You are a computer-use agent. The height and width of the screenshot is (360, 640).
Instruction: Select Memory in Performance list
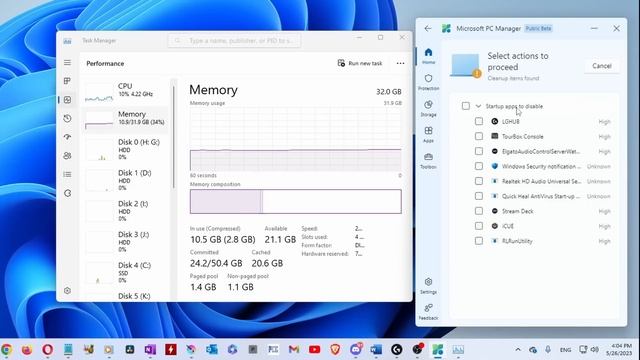click(125, 120)
